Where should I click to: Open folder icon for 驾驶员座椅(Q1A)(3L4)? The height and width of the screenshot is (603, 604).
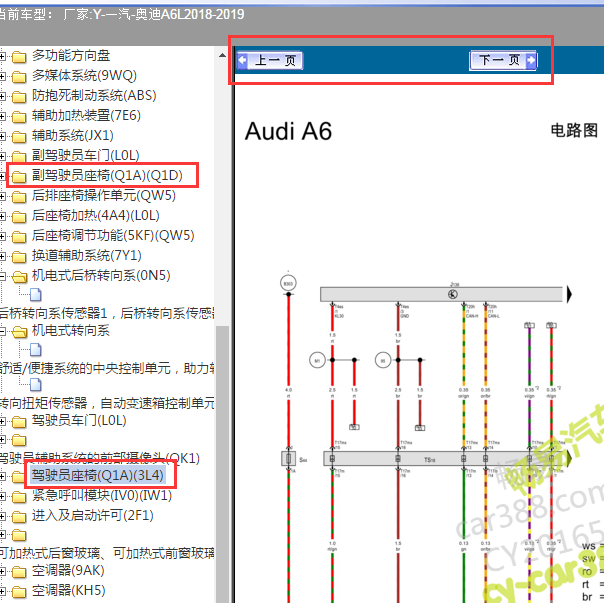coord(19,477)
